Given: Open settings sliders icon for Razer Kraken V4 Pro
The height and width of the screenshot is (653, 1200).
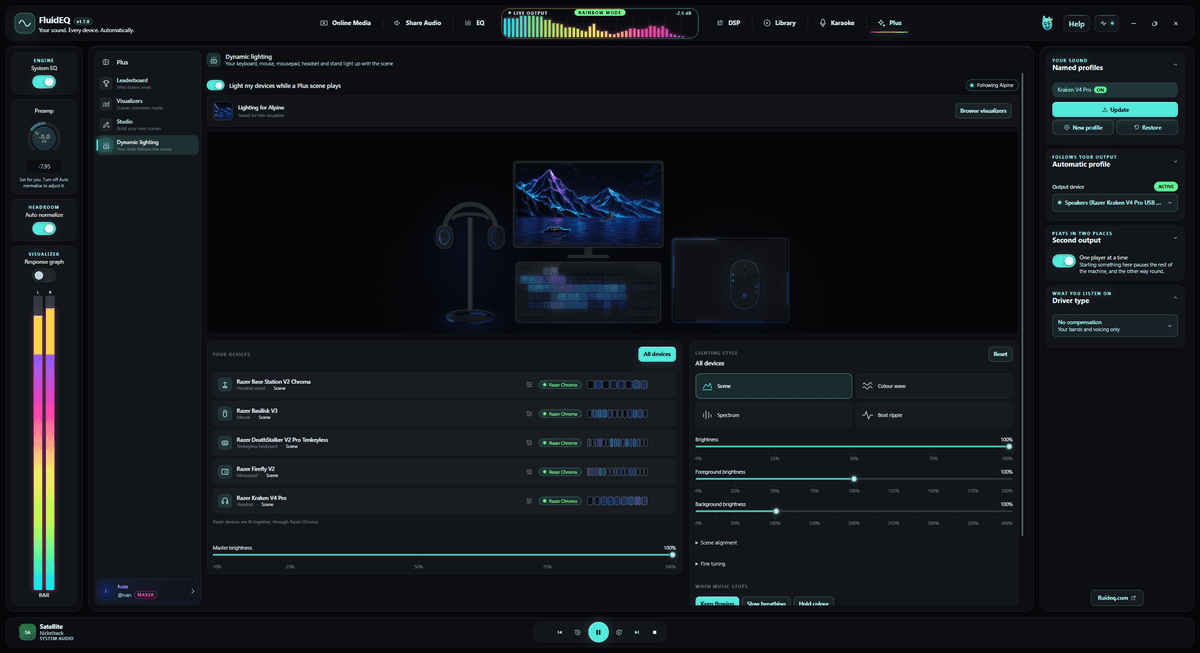Looking at the screenshot, I should tap(529, 500).
